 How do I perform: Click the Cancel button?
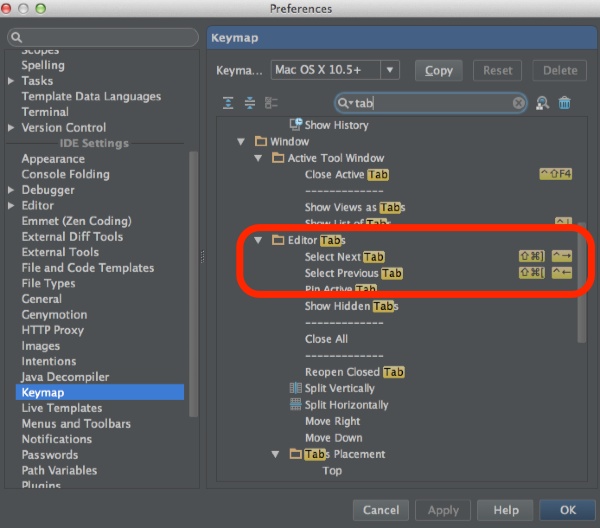tap(380, 510)
